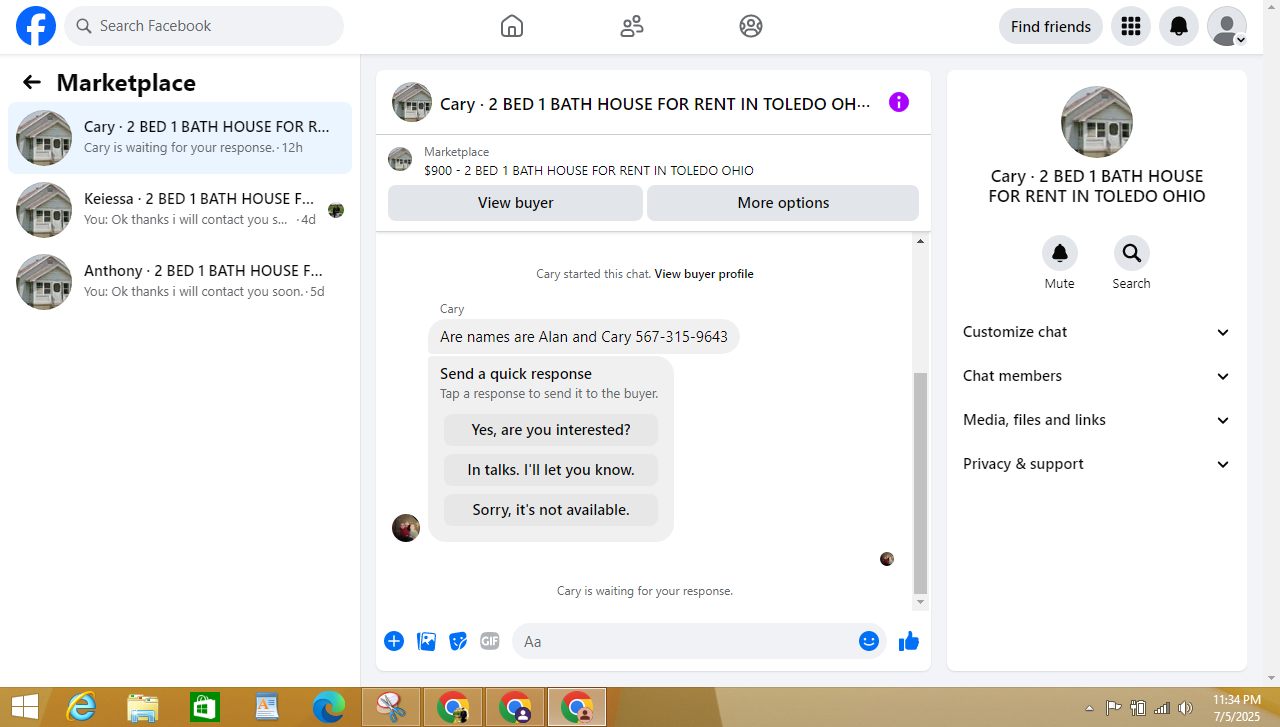
Task: Click More options button
Action: pyautogui.click(x=783, y=202)
